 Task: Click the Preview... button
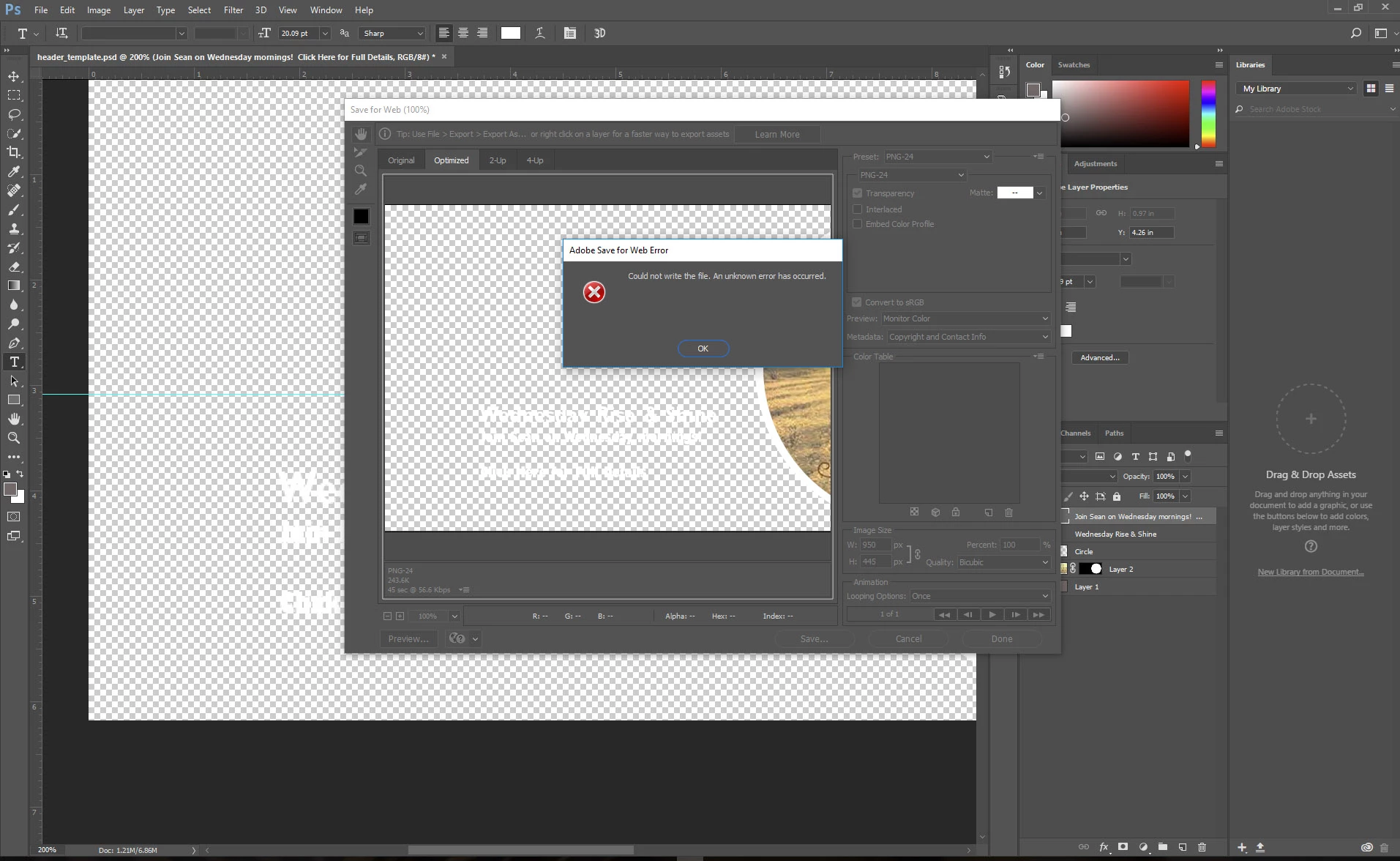click(x=408, y=639)
